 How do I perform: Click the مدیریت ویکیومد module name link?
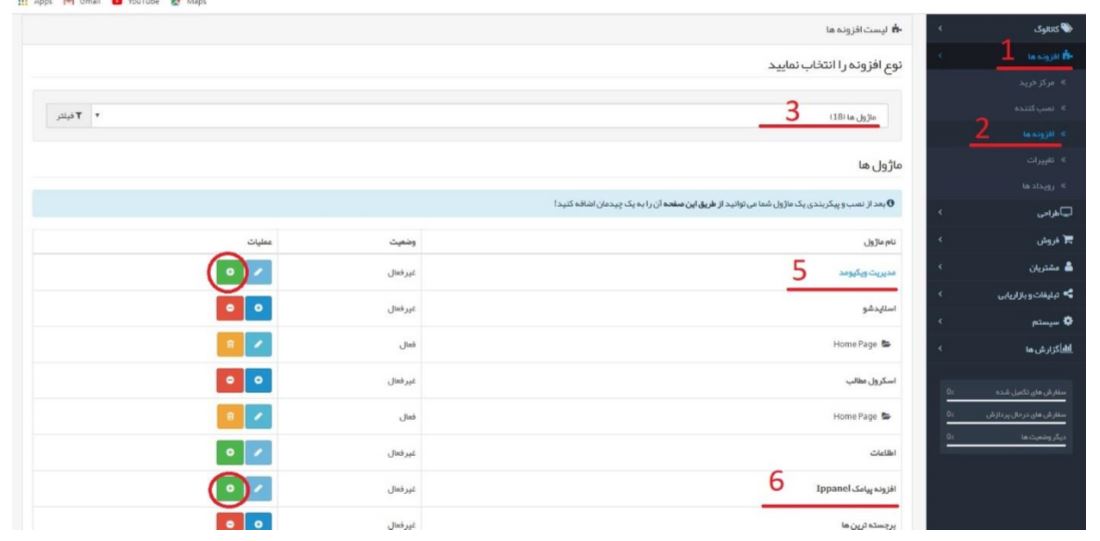click(x=866, y=272)
